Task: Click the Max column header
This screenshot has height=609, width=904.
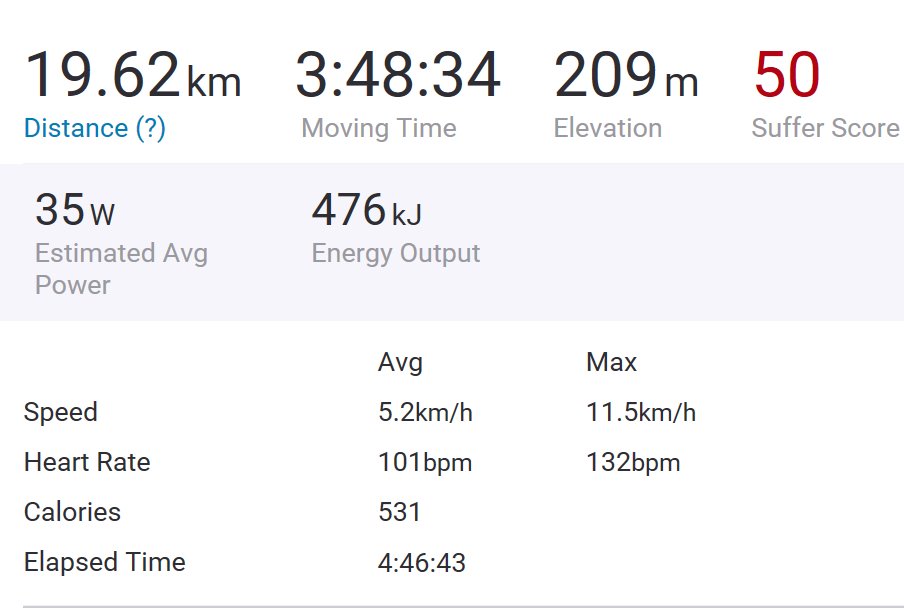Action: [611, 363]
